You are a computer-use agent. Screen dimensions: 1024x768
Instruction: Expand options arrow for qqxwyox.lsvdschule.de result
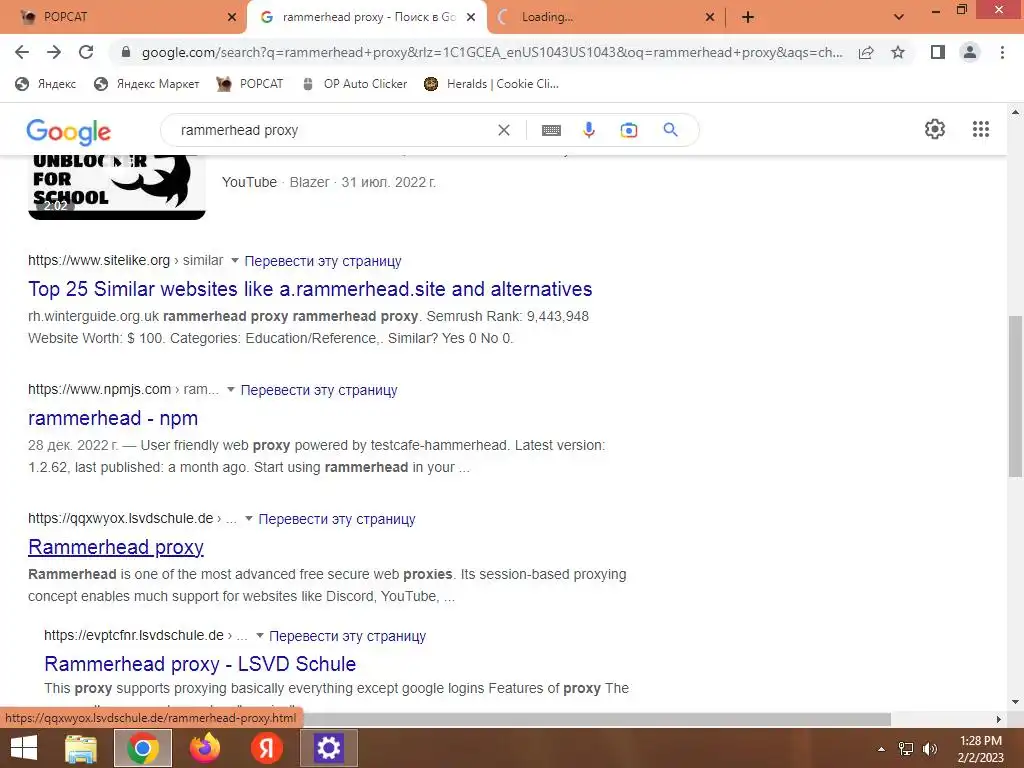coord(248,519)
